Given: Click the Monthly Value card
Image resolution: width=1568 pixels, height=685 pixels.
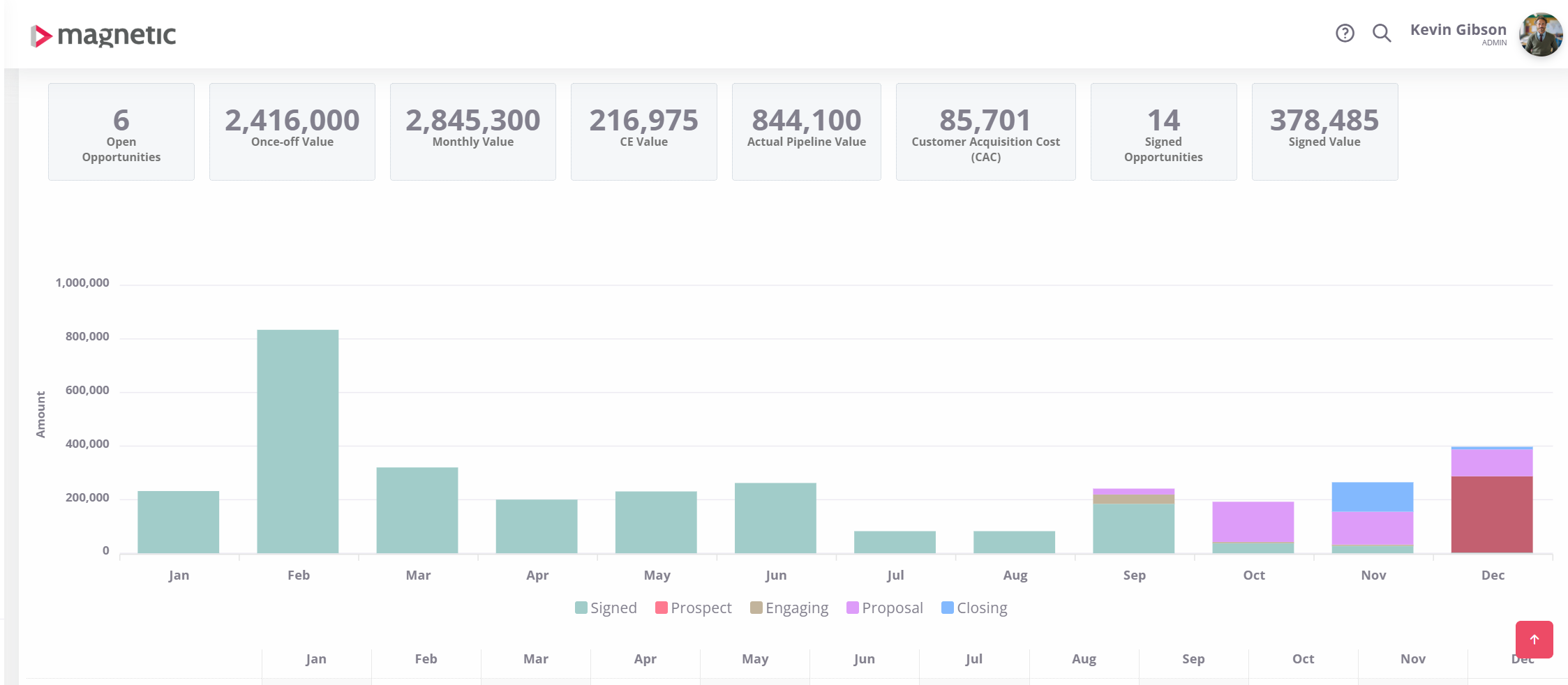Looking at the screenshot, I should coord(473,132).
